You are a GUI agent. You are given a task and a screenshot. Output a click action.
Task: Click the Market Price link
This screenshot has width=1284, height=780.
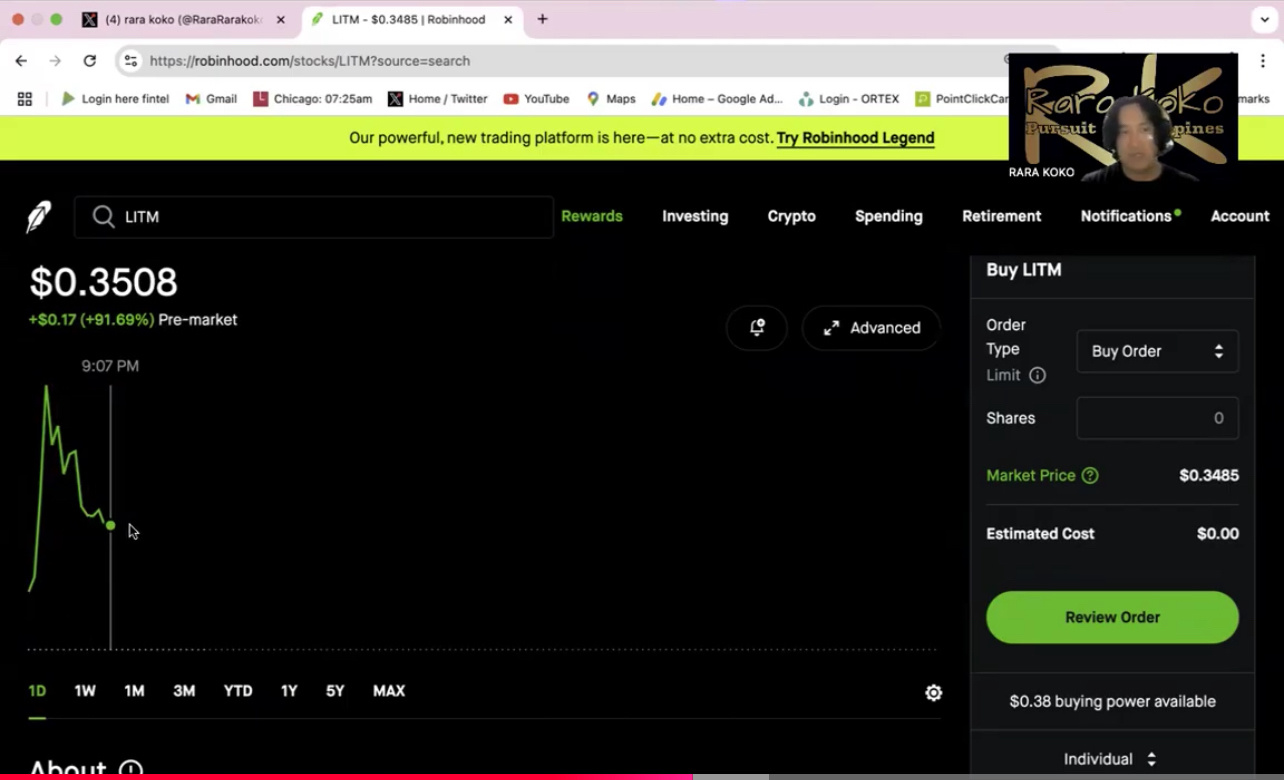coord(1030,475)
